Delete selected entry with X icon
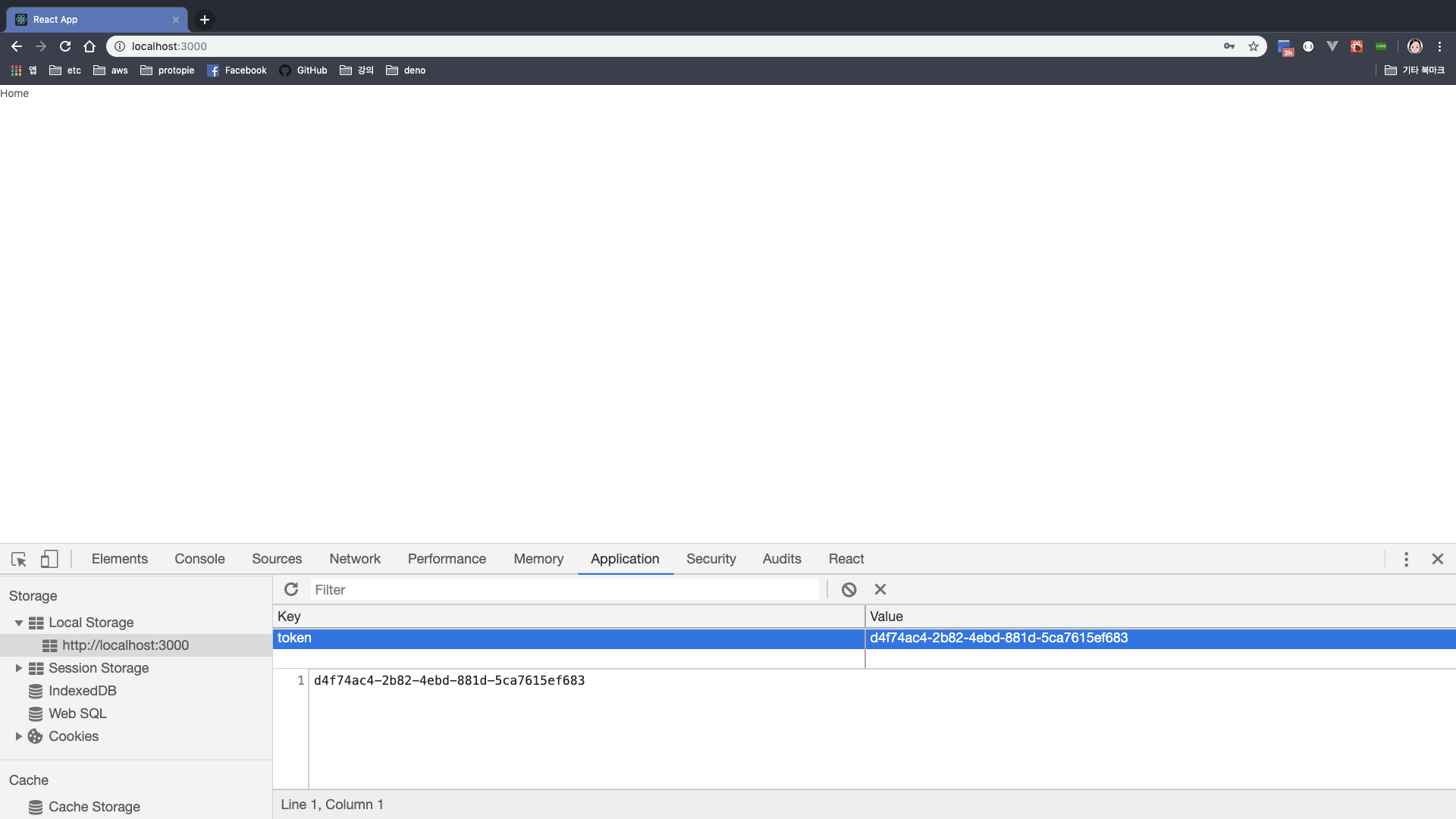 click(880, 589)
